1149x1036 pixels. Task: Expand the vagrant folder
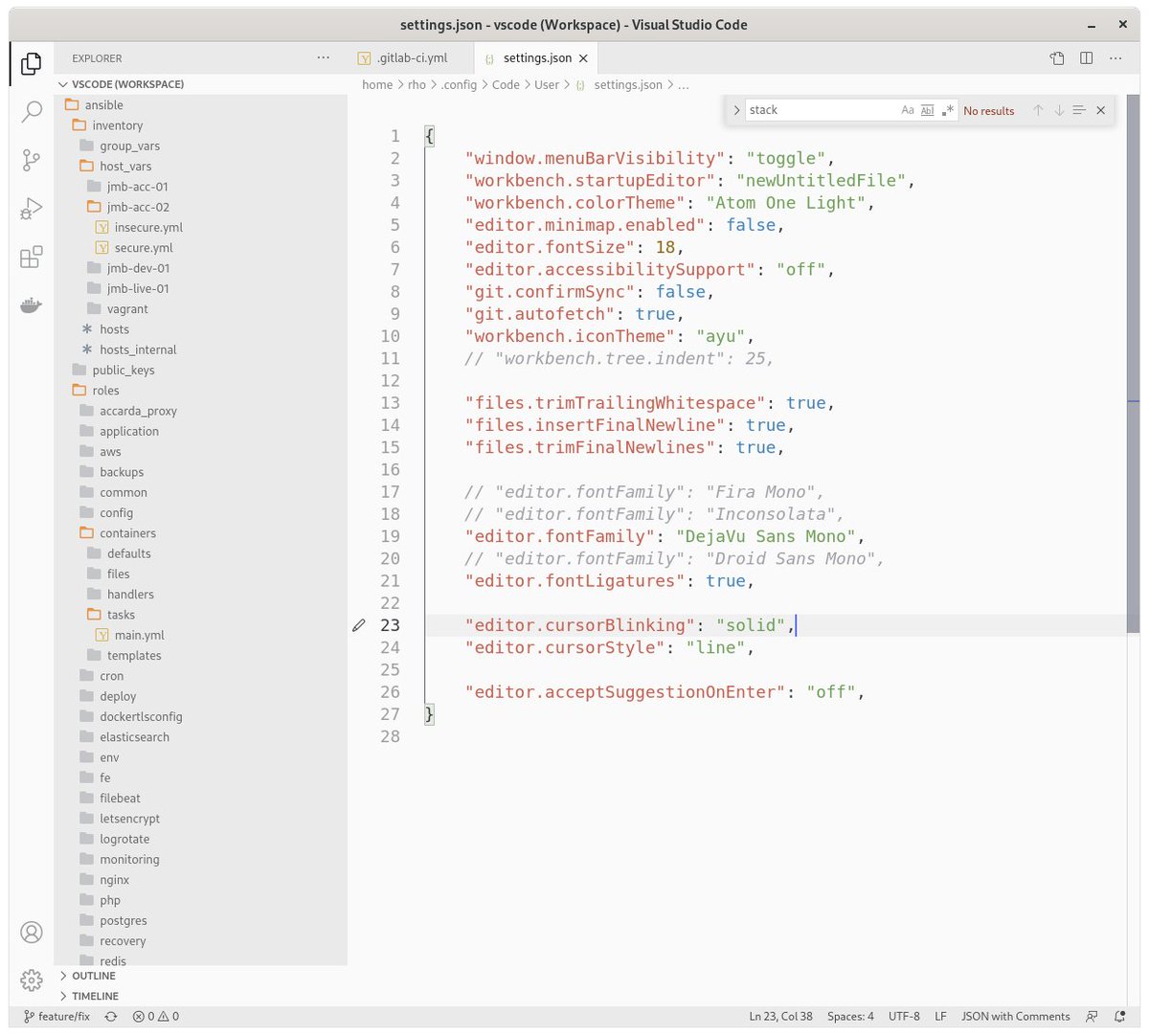tap(201, 309)
